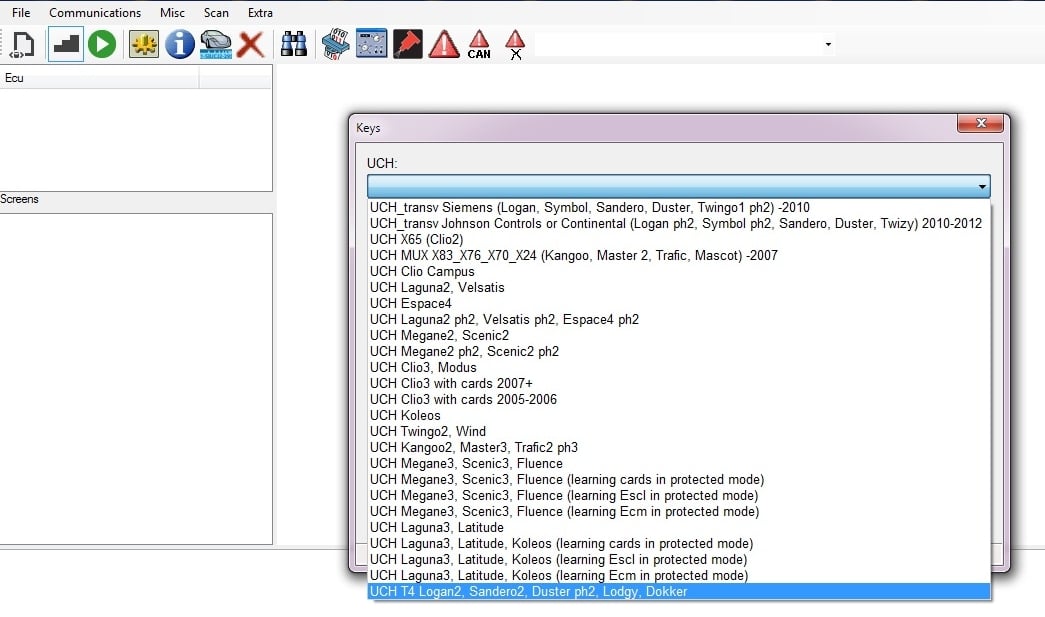Click the red X disconnect icon
1045x617 pixels.
pyautogui.click(x=250, y=44)
